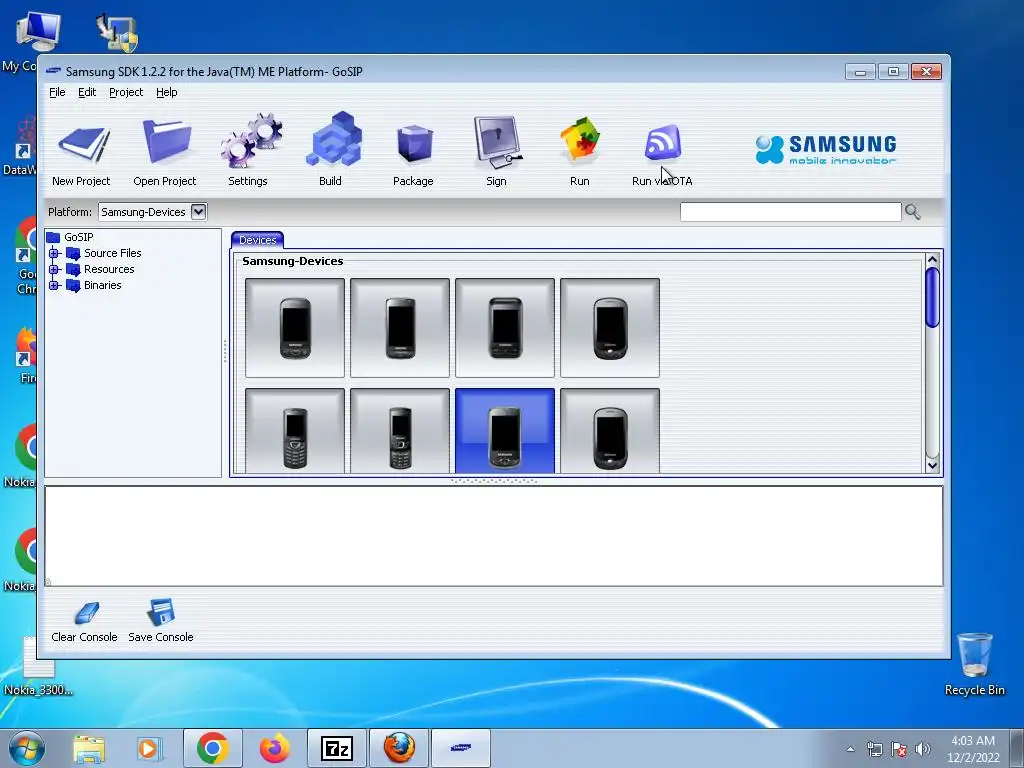Open the Project menu
Screen dimensions: 1024x768
(126, 92)
